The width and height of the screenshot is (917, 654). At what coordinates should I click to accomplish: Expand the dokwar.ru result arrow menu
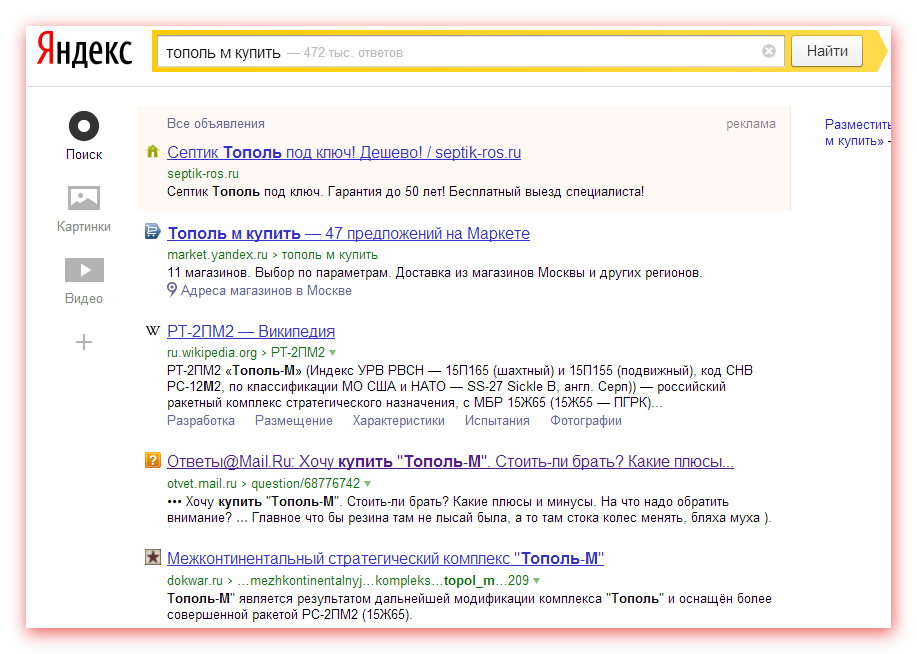point(536,581)
